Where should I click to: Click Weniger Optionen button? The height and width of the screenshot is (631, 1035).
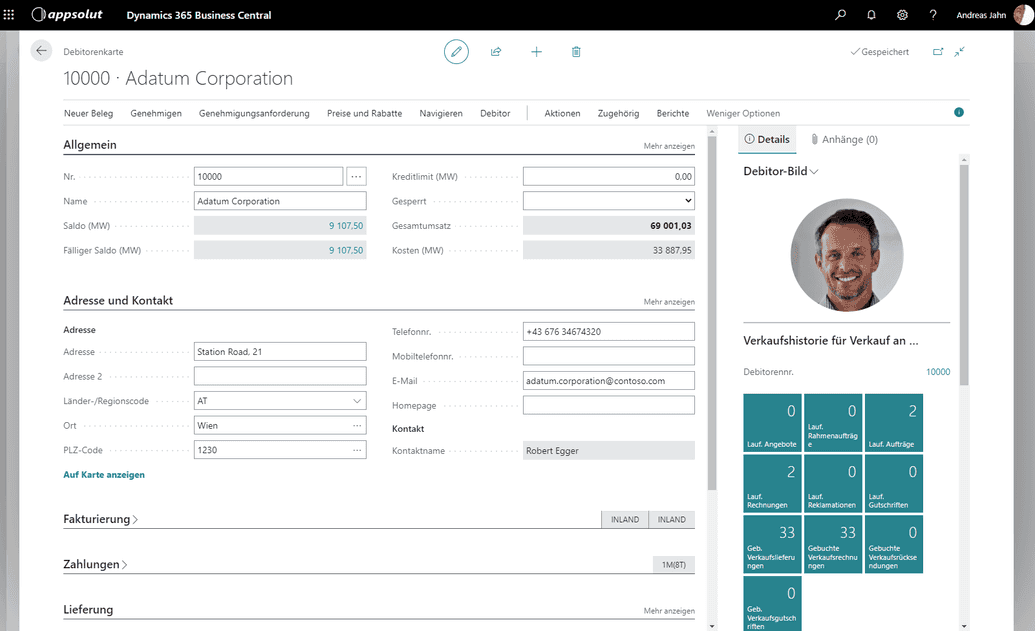point(743,113)
